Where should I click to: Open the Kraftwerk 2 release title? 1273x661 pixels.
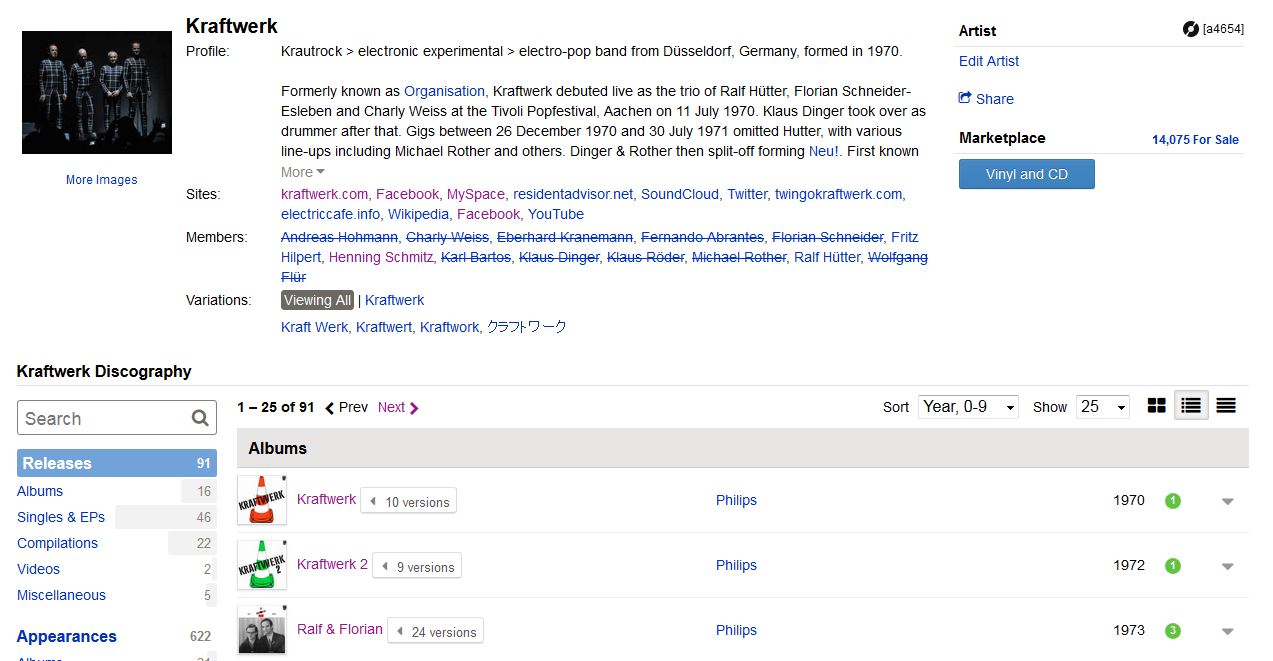(x=332, y=564)
